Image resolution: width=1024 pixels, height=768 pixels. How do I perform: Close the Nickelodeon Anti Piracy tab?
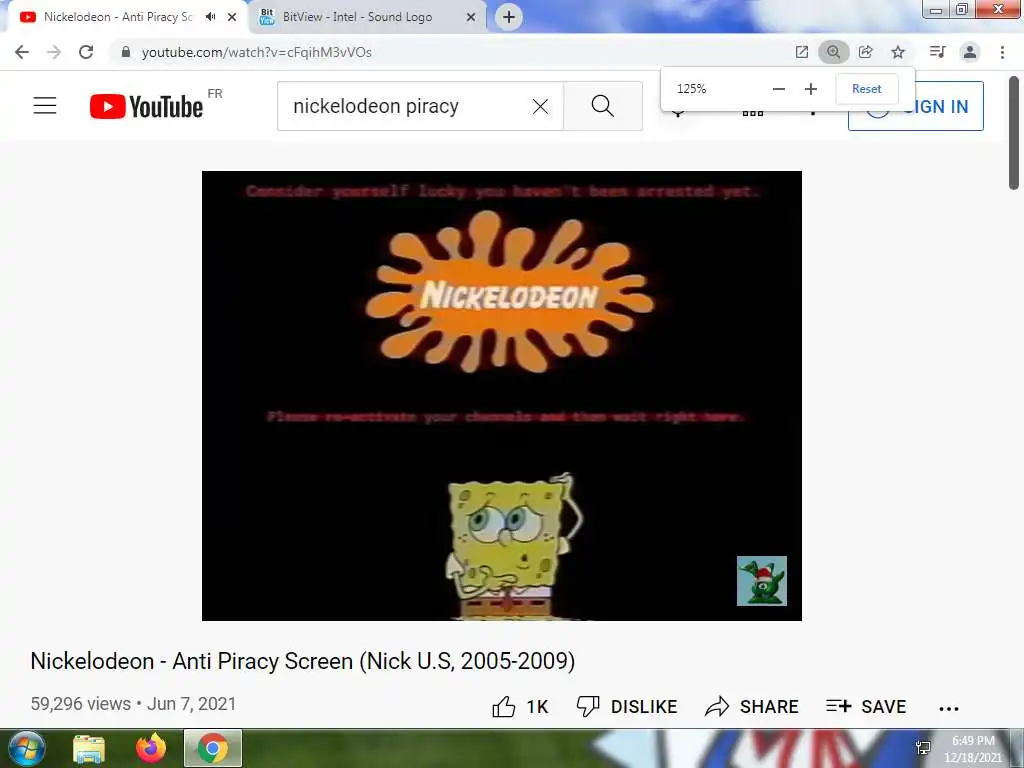[232, 17]
